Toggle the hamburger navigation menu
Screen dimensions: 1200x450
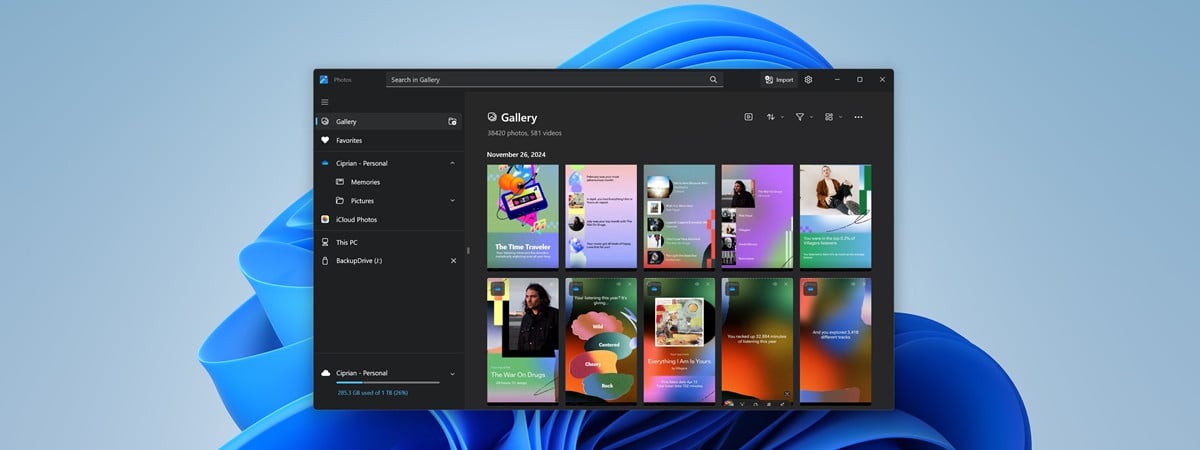324,102
